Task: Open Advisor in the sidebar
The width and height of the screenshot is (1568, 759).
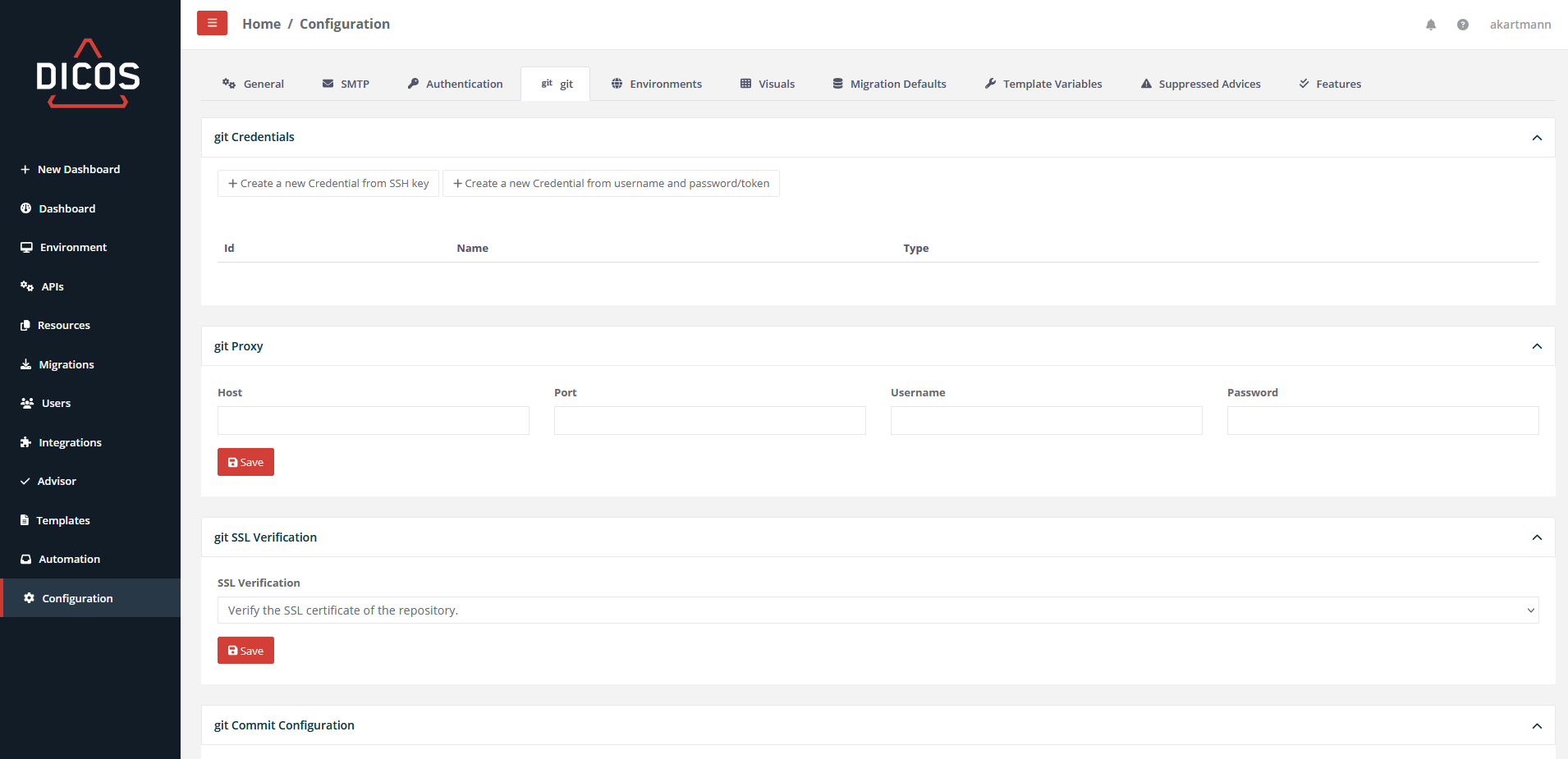Action: click(x=56, y=481)
